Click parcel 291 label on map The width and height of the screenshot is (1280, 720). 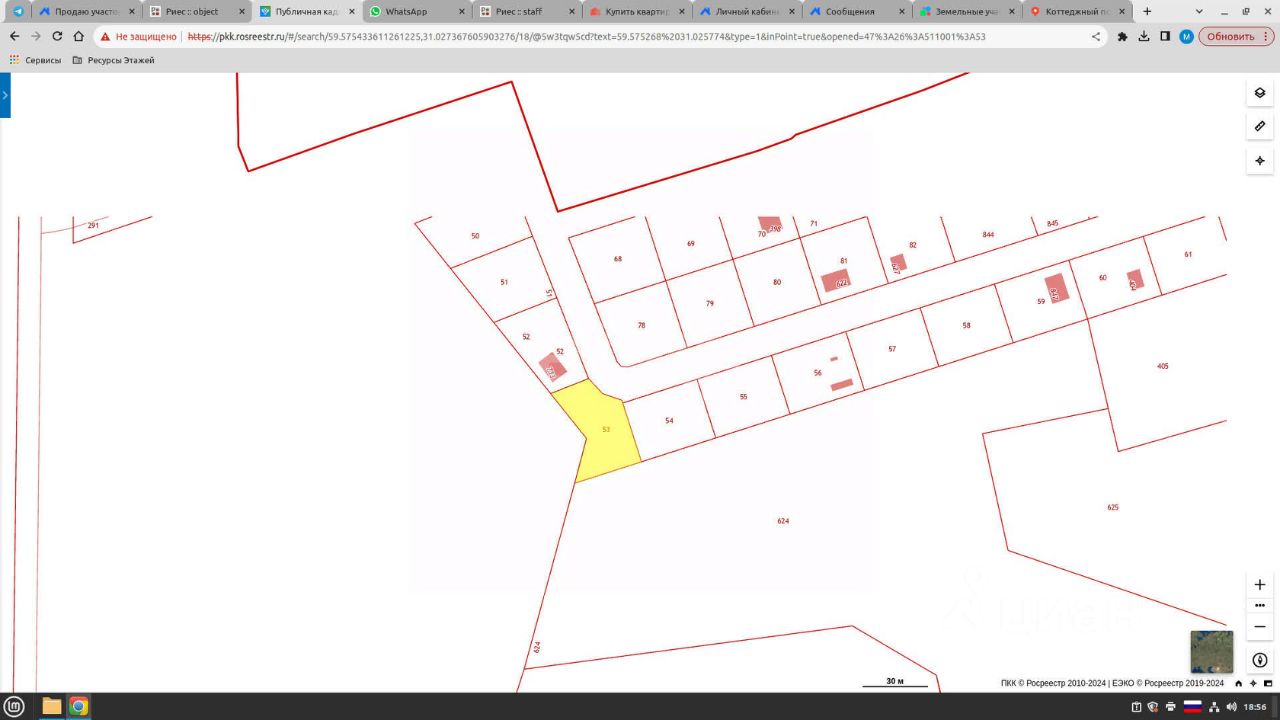[93, 226]
